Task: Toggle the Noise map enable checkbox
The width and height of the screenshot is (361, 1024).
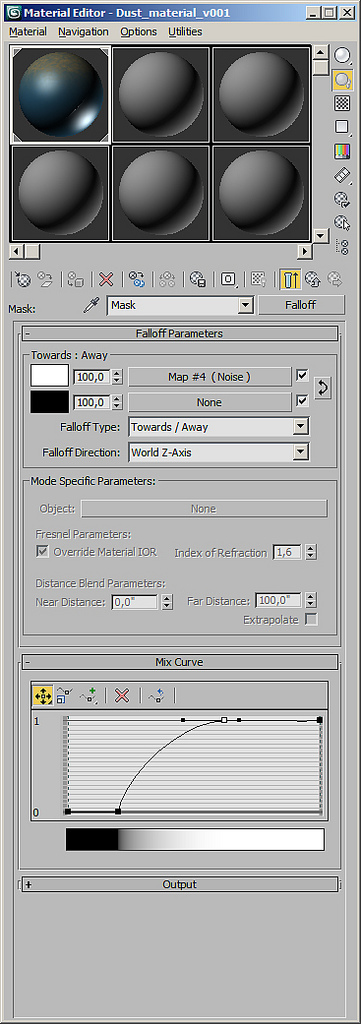Action: click(302, 376)
